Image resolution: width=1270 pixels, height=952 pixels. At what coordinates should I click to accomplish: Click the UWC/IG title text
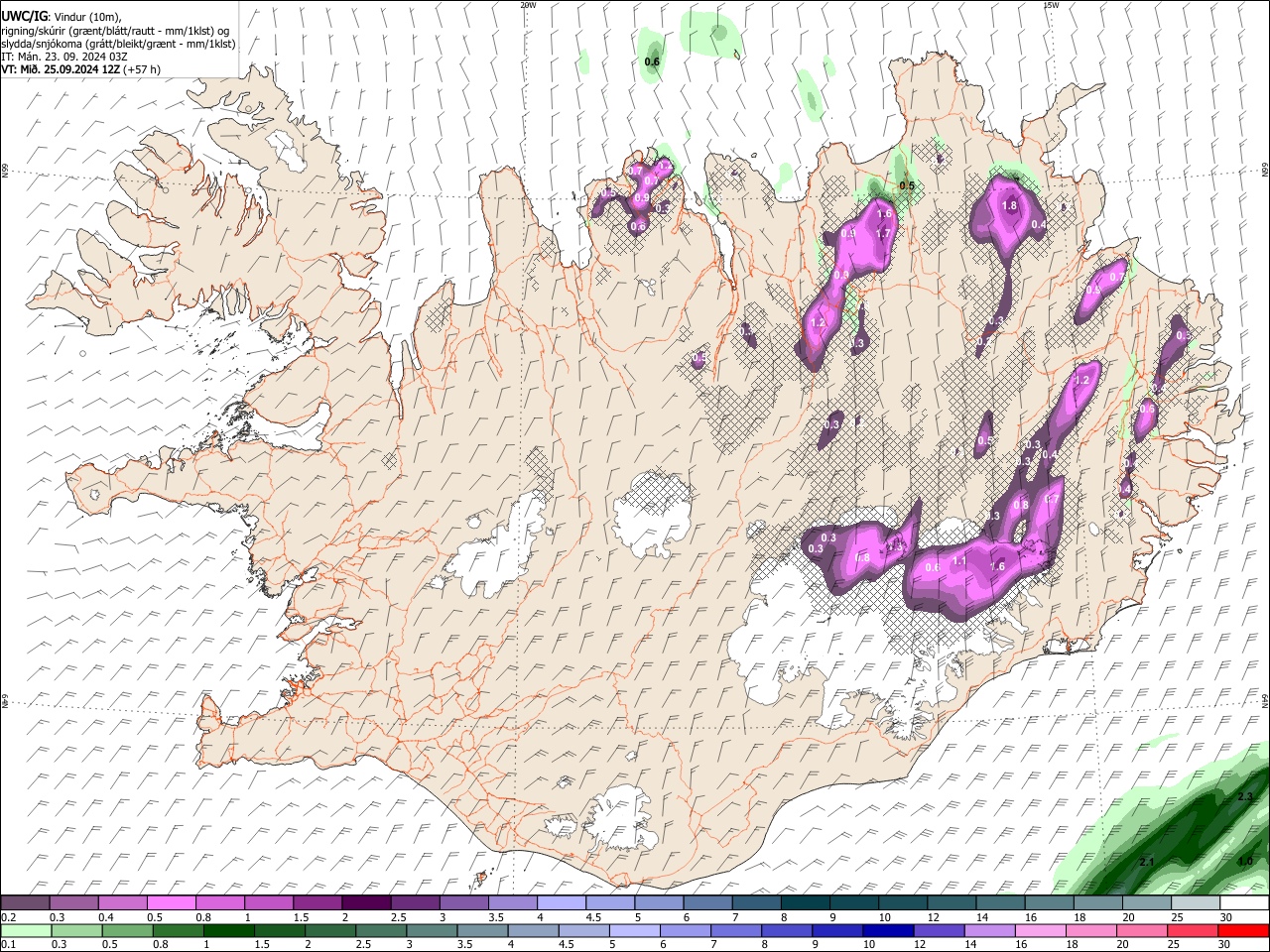click(x=24, y=16)
